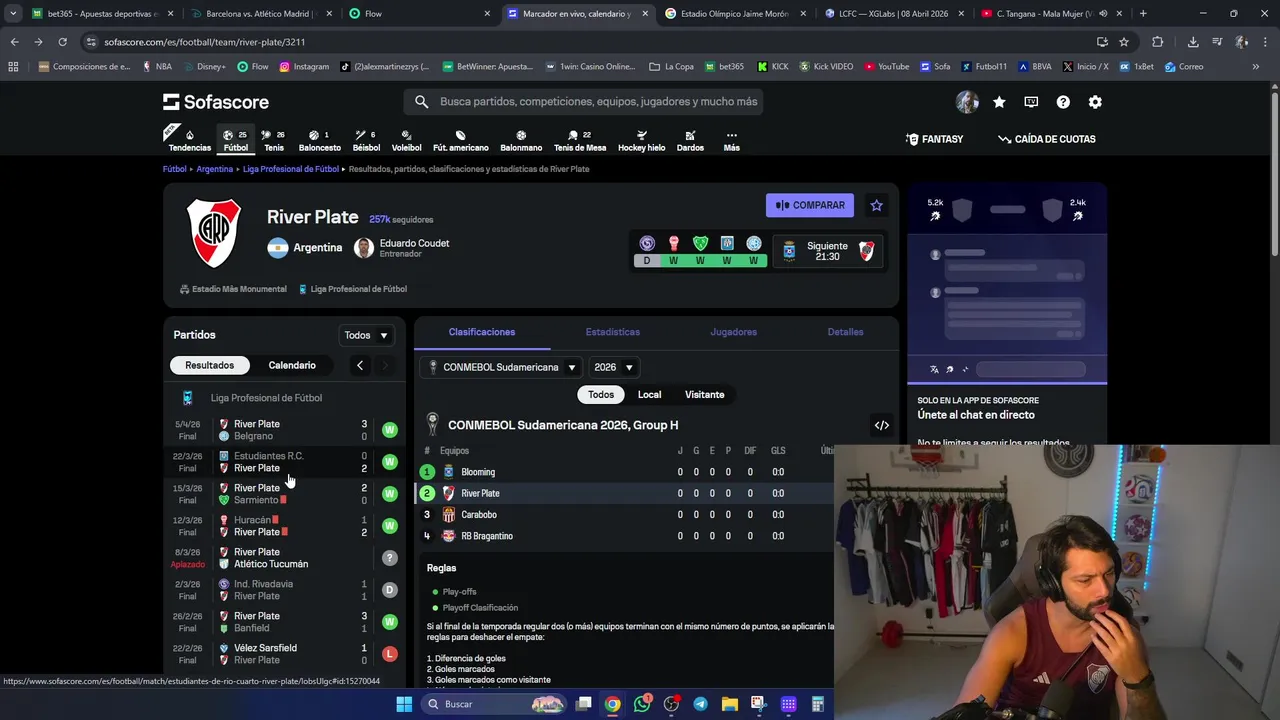This screenshot has width=1280, height=720.
Task: Bookmark this page with star icon
Action: [1124, 42]
